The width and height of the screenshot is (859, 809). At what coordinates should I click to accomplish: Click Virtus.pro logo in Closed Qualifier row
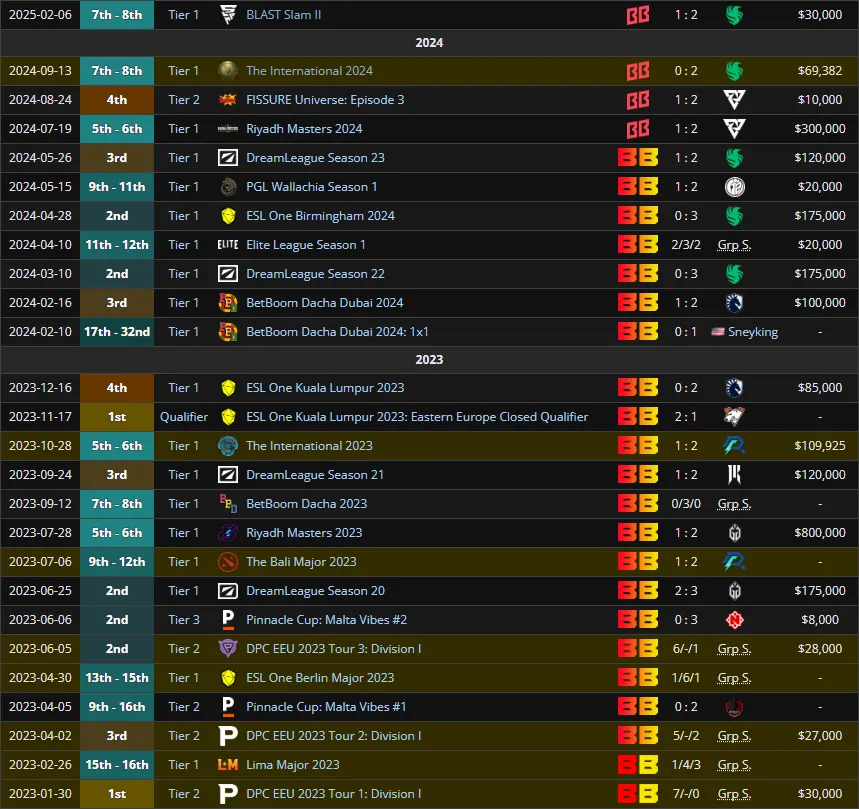pyautogui.click(x=734, y=417)
